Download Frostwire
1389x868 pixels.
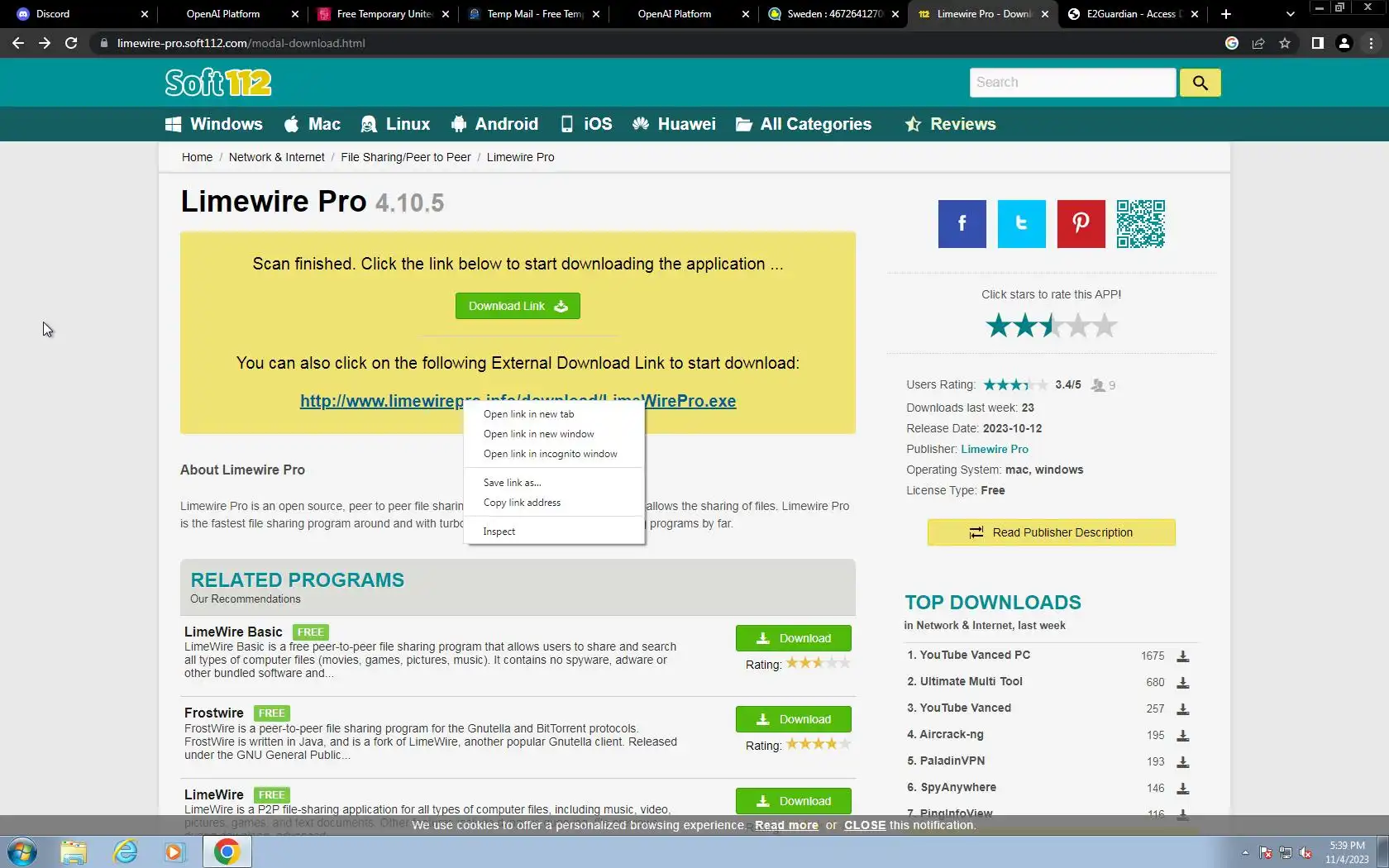[x=793, y=719]
